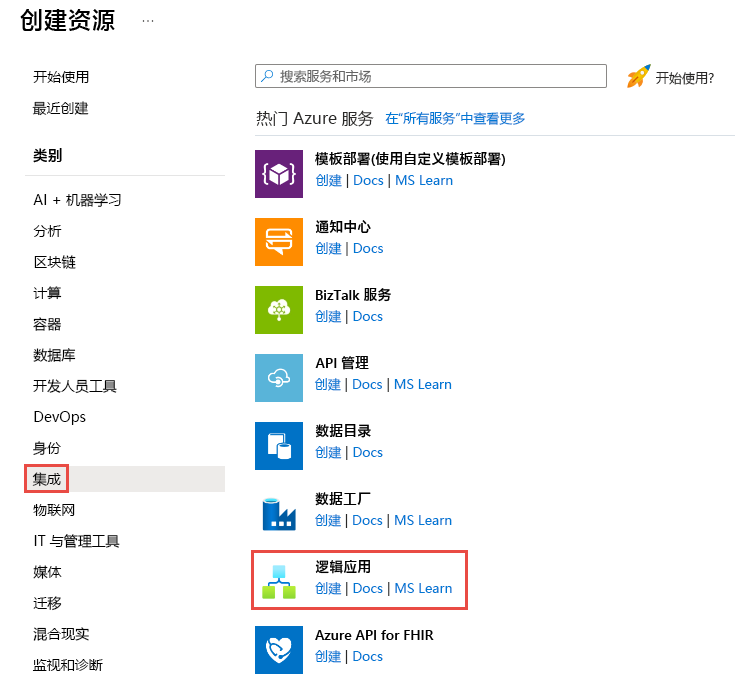The width and height of the screenshot is (751, 681).
Task: Click the 通知中心 service title
Action: coord(343,227)
